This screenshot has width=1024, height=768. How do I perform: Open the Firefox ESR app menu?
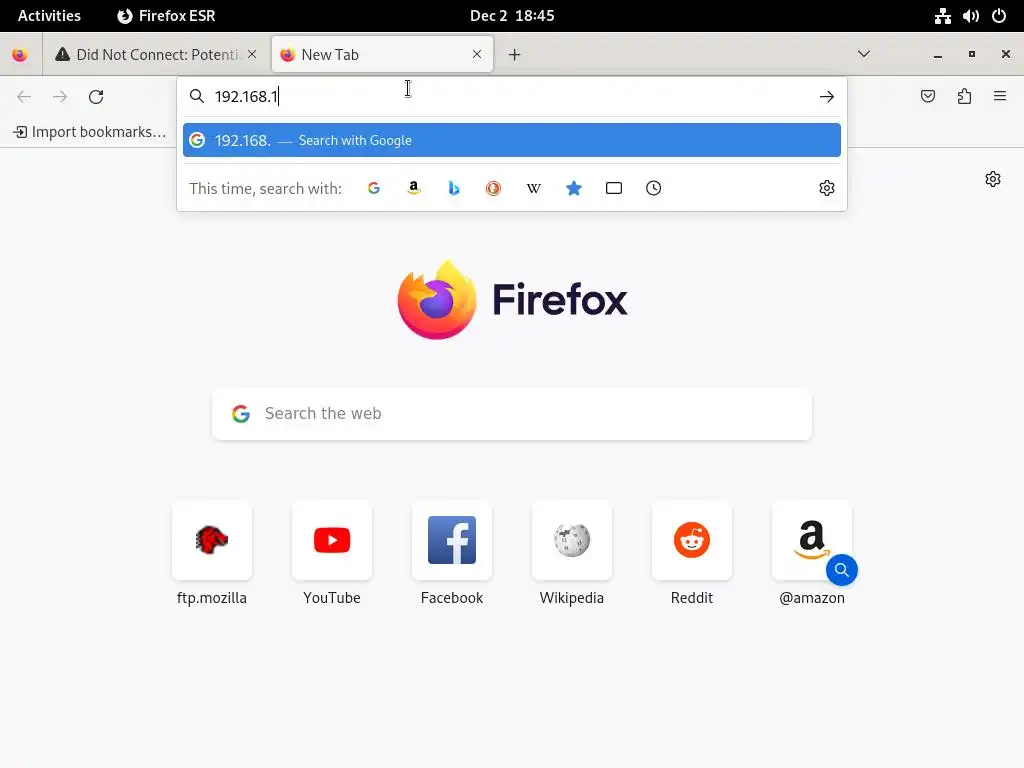point(166,16)
